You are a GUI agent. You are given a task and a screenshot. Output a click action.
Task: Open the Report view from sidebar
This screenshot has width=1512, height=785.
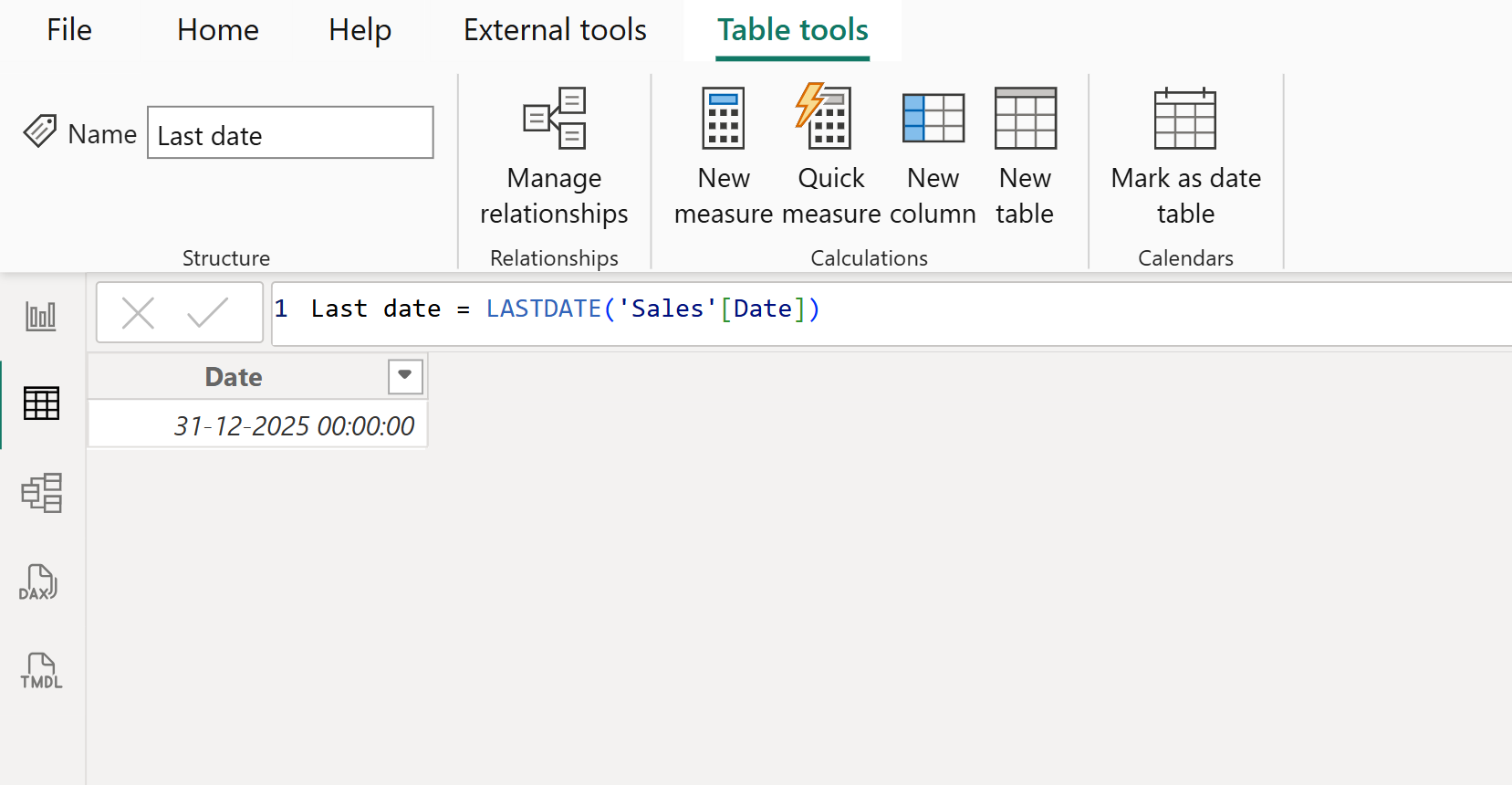point(41,316)
